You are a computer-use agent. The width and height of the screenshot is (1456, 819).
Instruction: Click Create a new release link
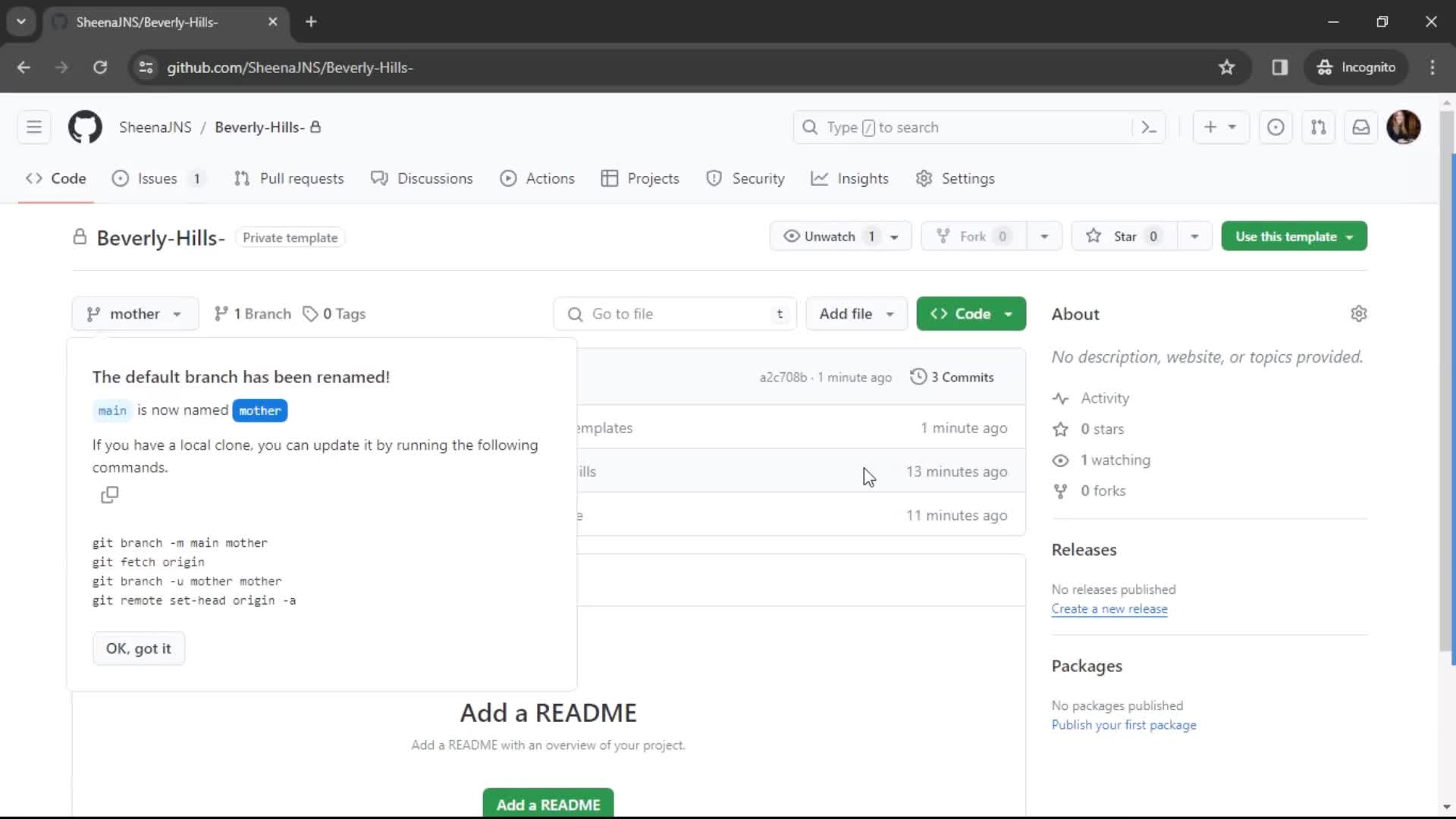pyautogui.click(x=1109, y=609)
